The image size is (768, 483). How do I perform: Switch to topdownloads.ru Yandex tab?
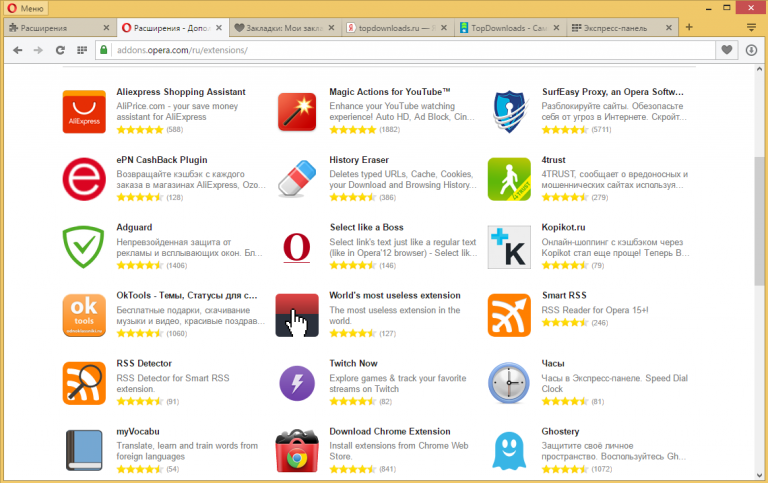[397, 28]
